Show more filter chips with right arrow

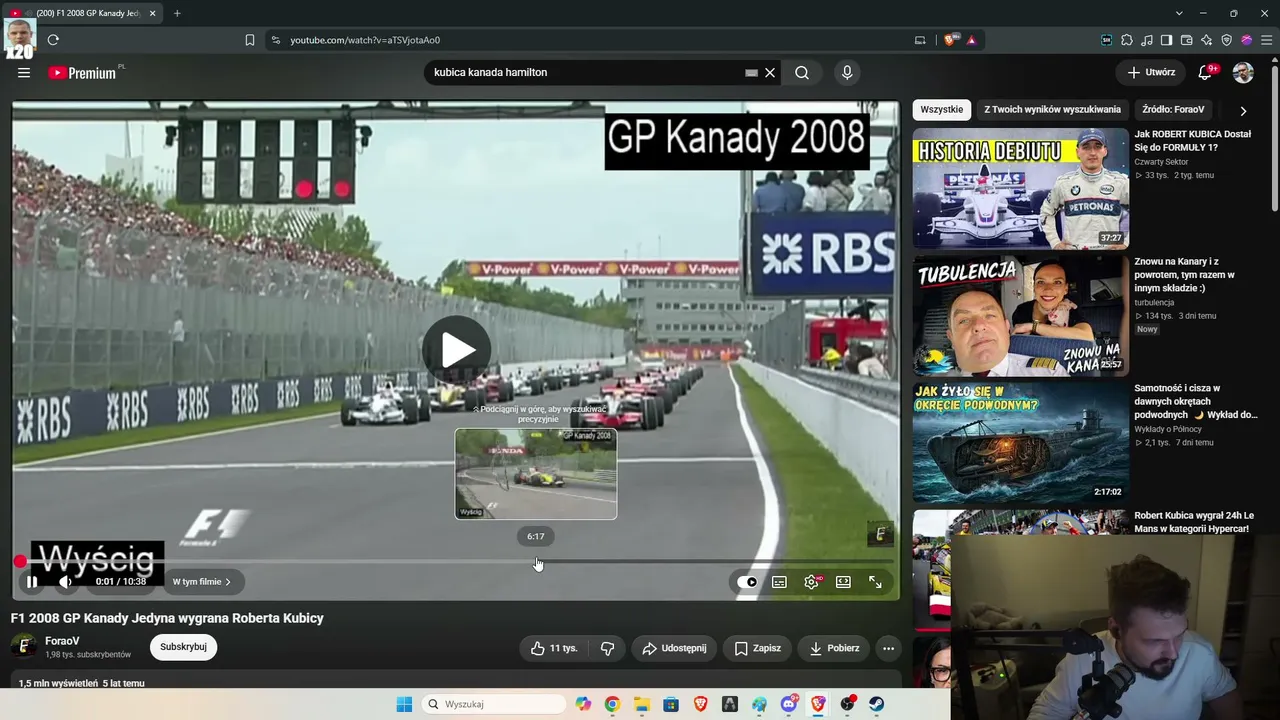click(x=1243, y=111)
